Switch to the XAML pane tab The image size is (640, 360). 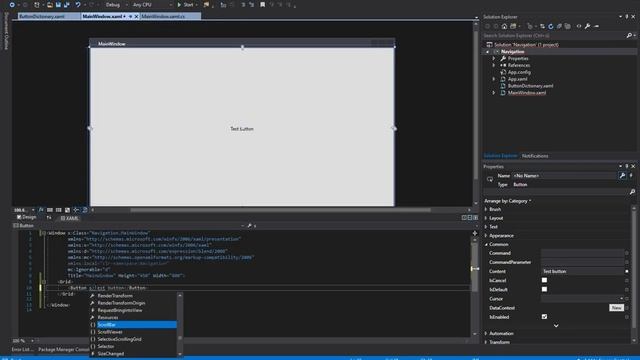point(69,218)
